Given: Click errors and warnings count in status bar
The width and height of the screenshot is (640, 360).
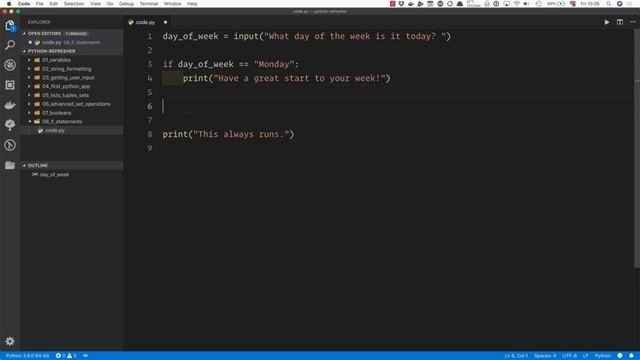Looking at the screenshot, I should click(66, 356).
